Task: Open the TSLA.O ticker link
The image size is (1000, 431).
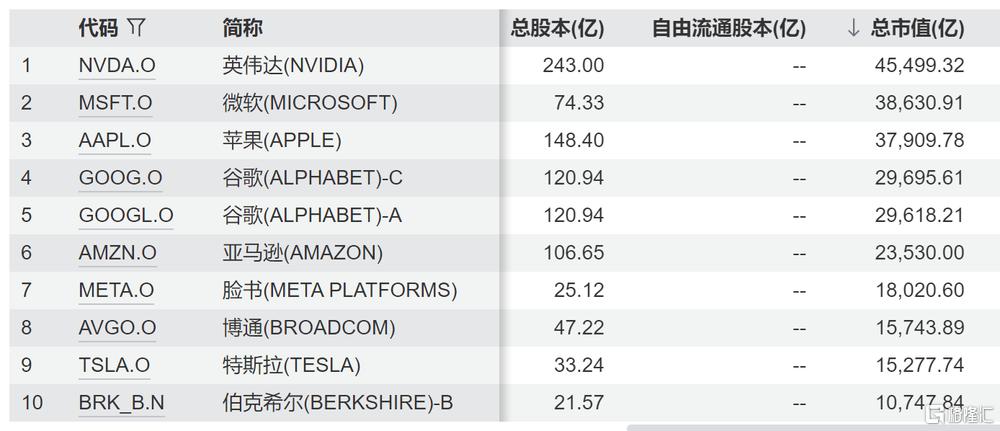Action: [x=114, y=365]
